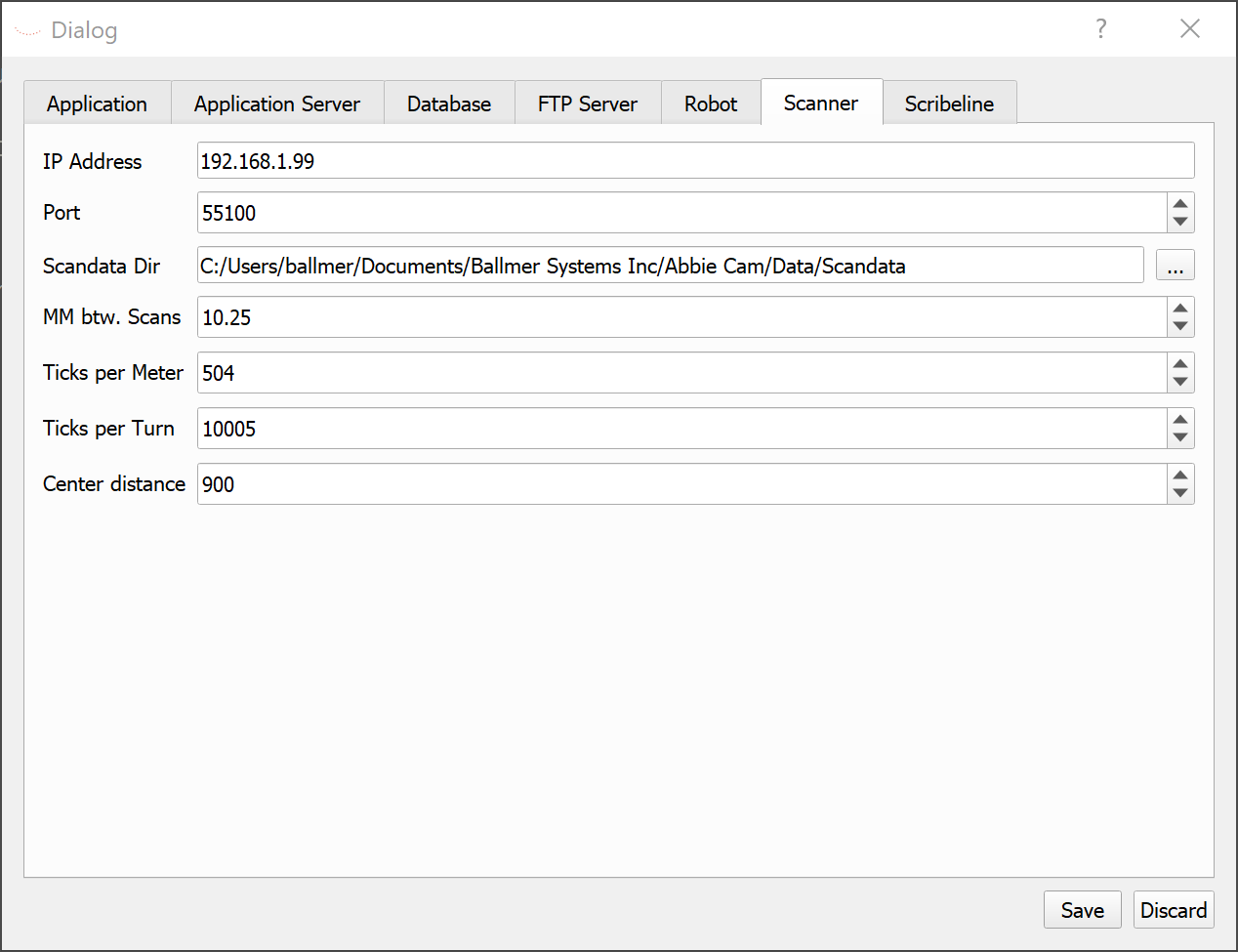Decrement Ticks per Meter value

1180,383
